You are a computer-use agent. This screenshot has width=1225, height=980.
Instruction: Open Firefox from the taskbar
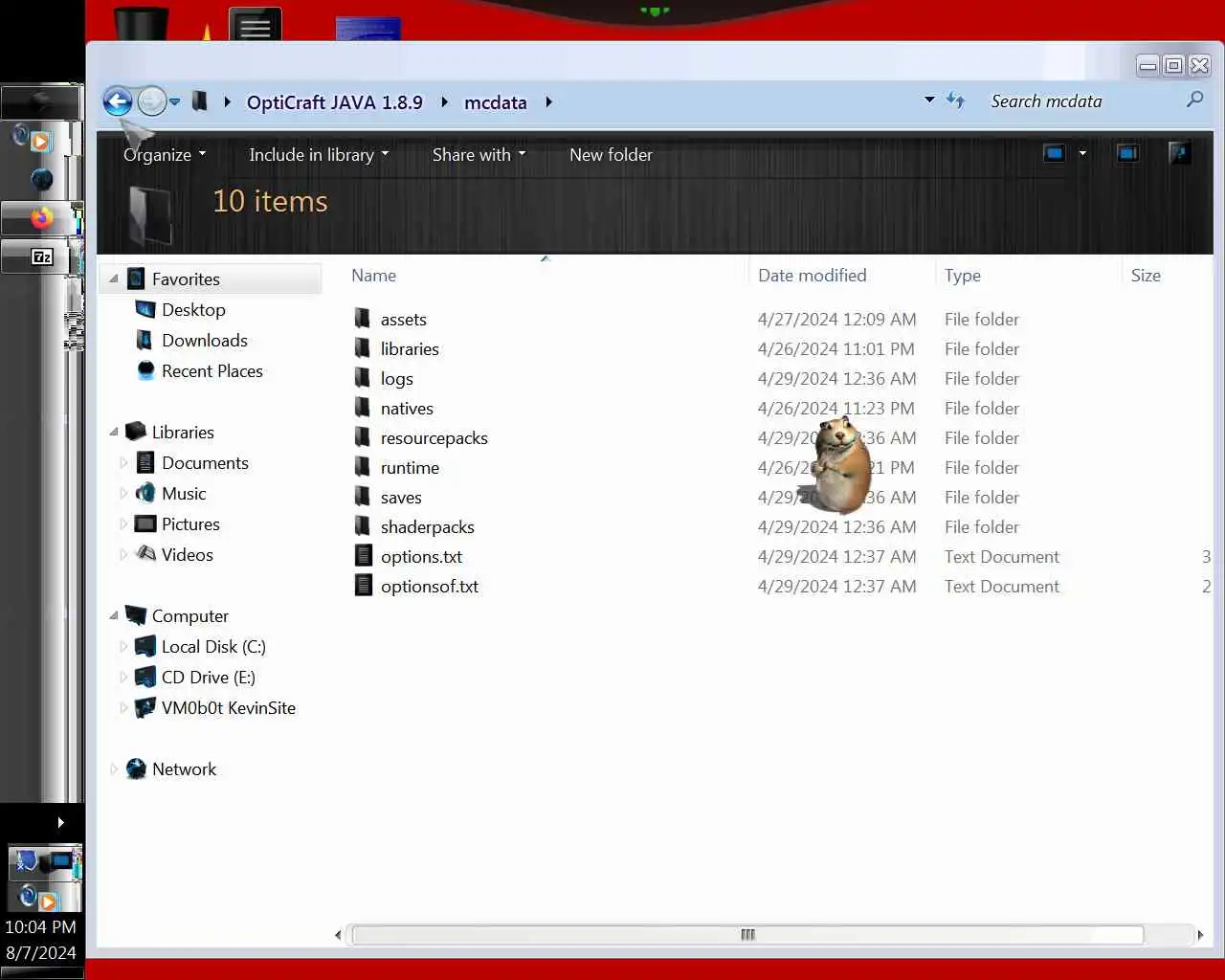pos(41,218)
